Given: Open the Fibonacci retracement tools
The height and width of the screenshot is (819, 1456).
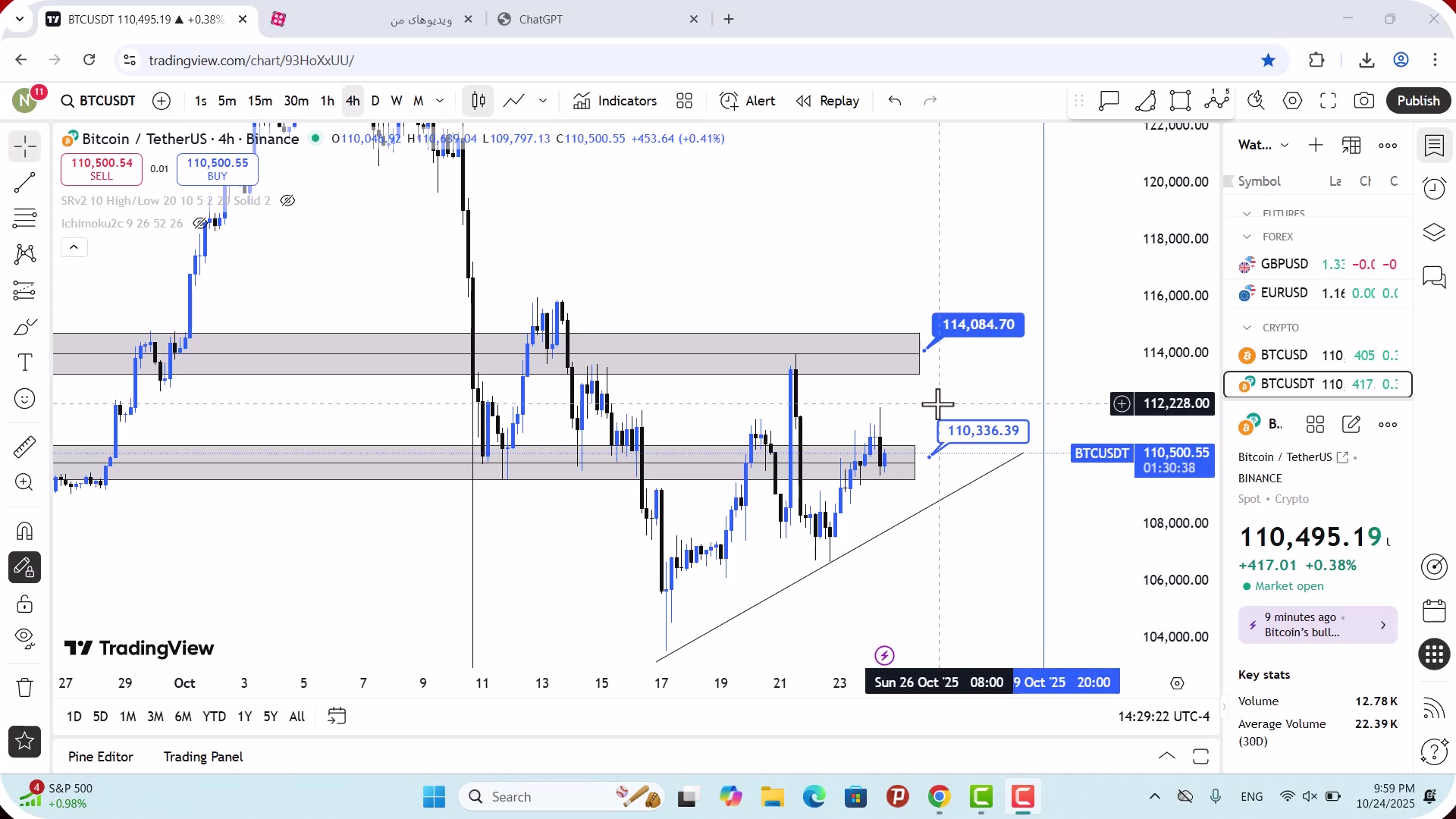Looking at the screenshot, I should [24, 218].
